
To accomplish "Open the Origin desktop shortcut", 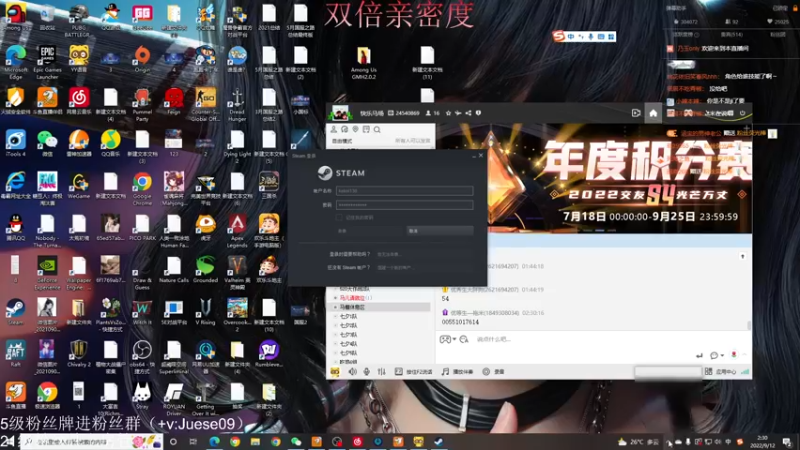I will [142, 59].
